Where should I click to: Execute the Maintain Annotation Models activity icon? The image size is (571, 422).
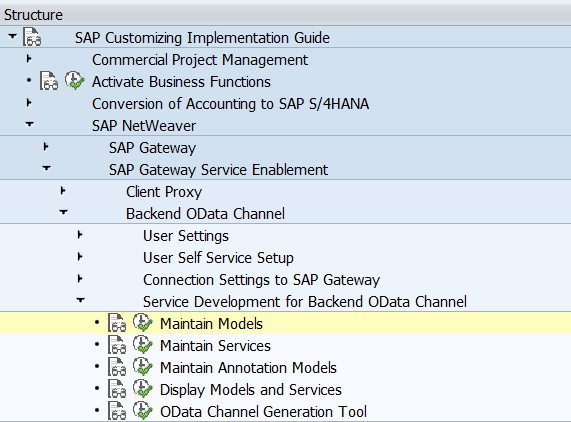[143, 367]
